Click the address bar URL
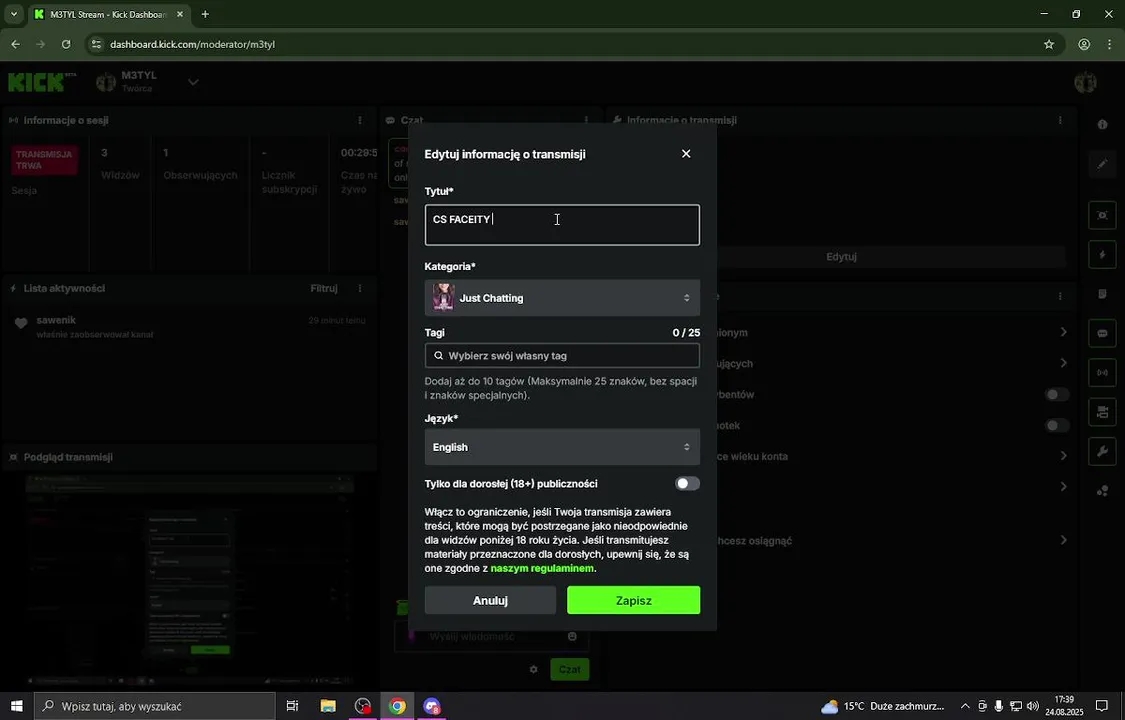The width and height of the screenshot is (1125, 720). (x=192, y=44)
